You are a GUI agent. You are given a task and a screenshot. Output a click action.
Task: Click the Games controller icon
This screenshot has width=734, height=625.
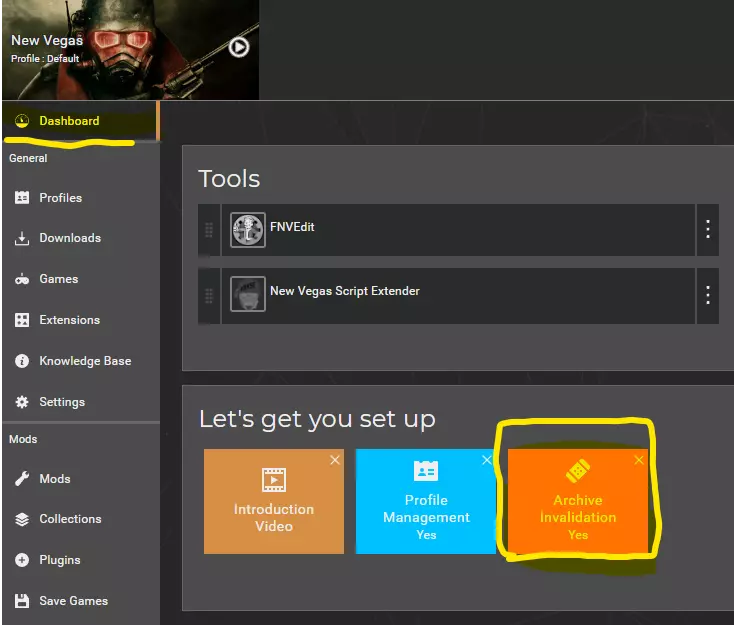pos(22,279)
